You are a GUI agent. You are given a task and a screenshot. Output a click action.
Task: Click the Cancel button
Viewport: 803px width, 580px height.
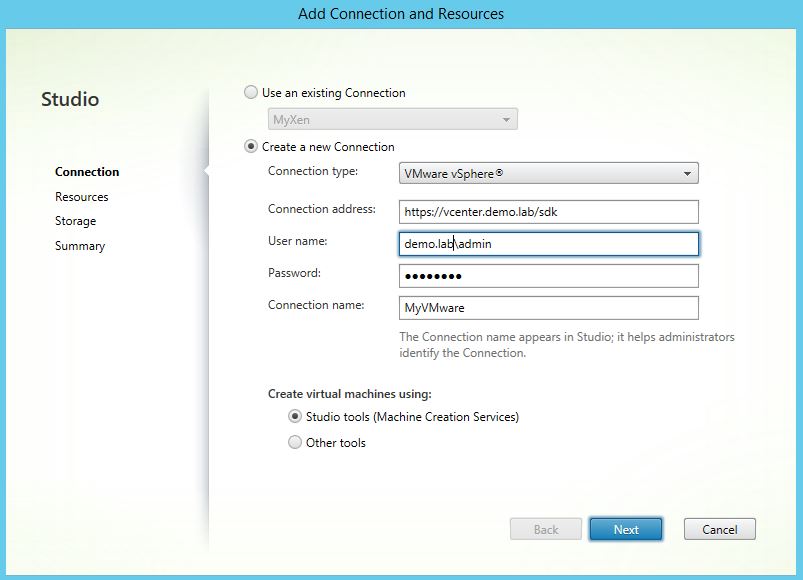click(x=719, y=529)
